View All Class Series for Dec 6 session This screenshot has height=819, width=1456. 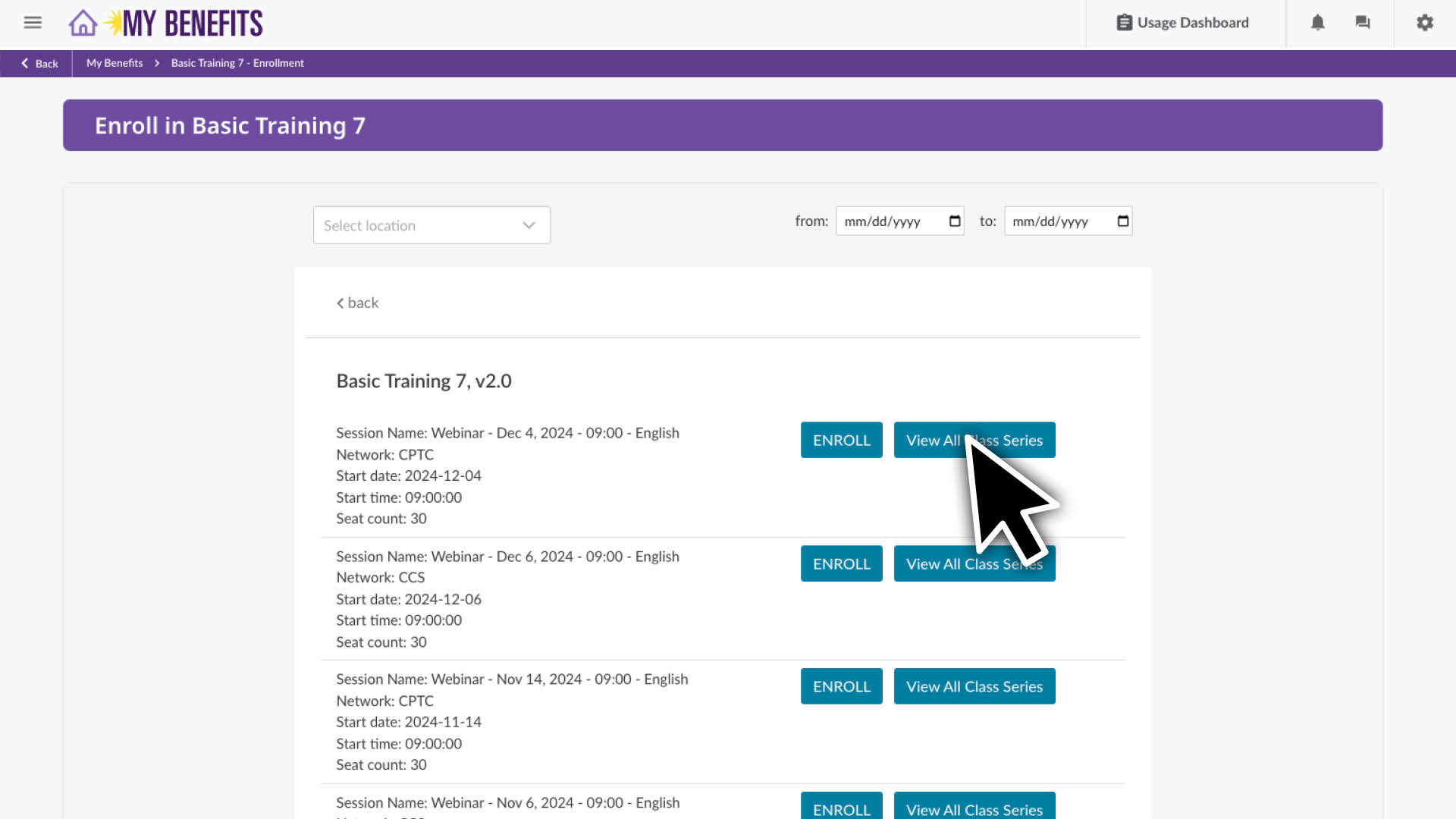pos(974,563)
